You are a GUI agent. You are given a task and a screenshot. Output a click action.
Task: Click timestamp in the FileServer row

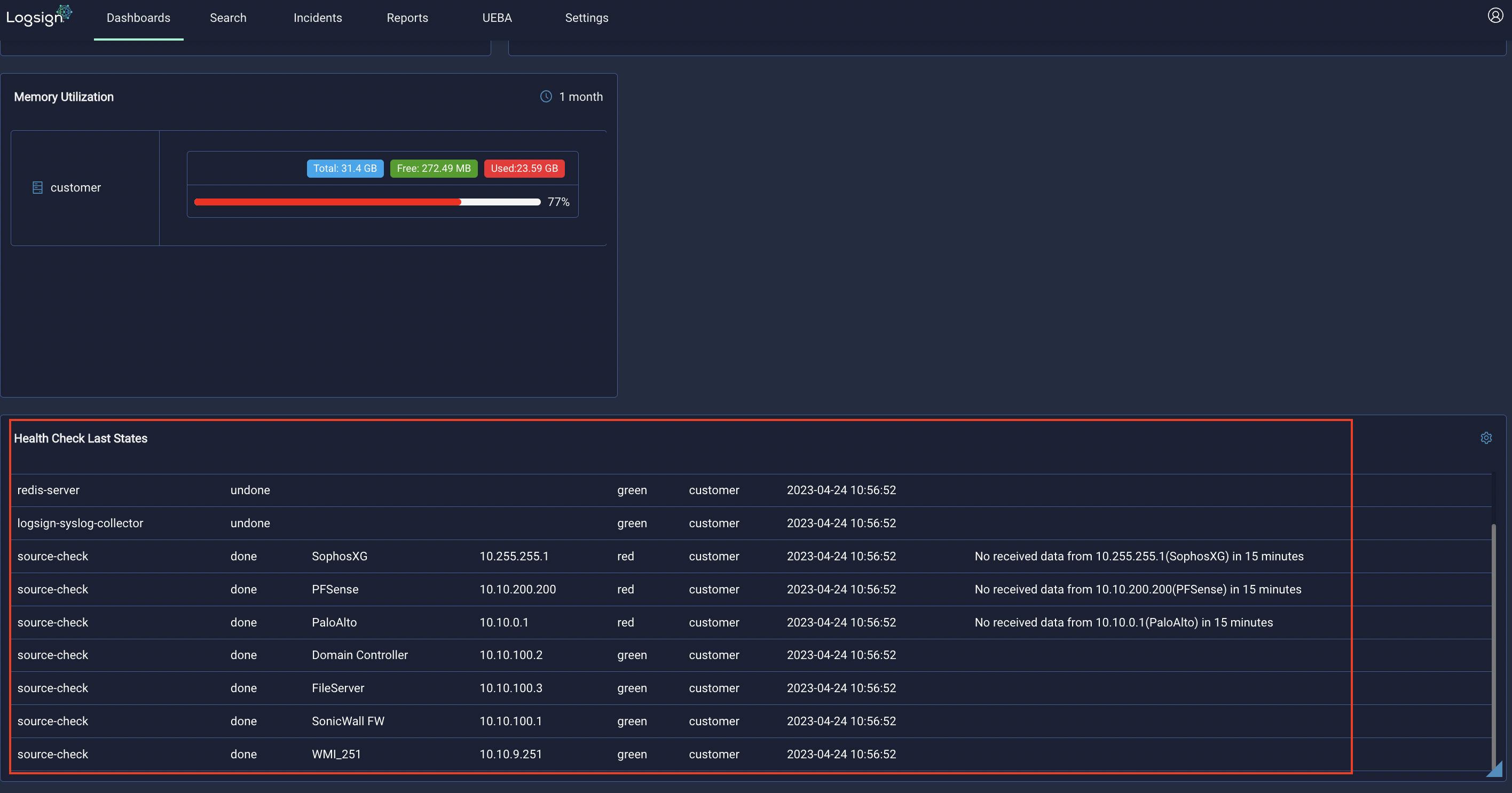841,688
